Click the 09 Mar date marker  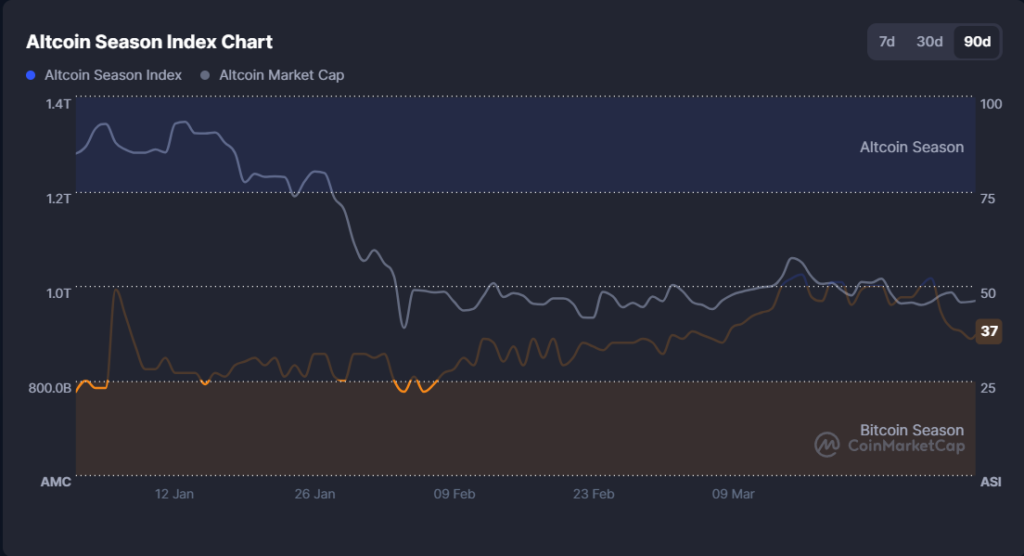733,494
